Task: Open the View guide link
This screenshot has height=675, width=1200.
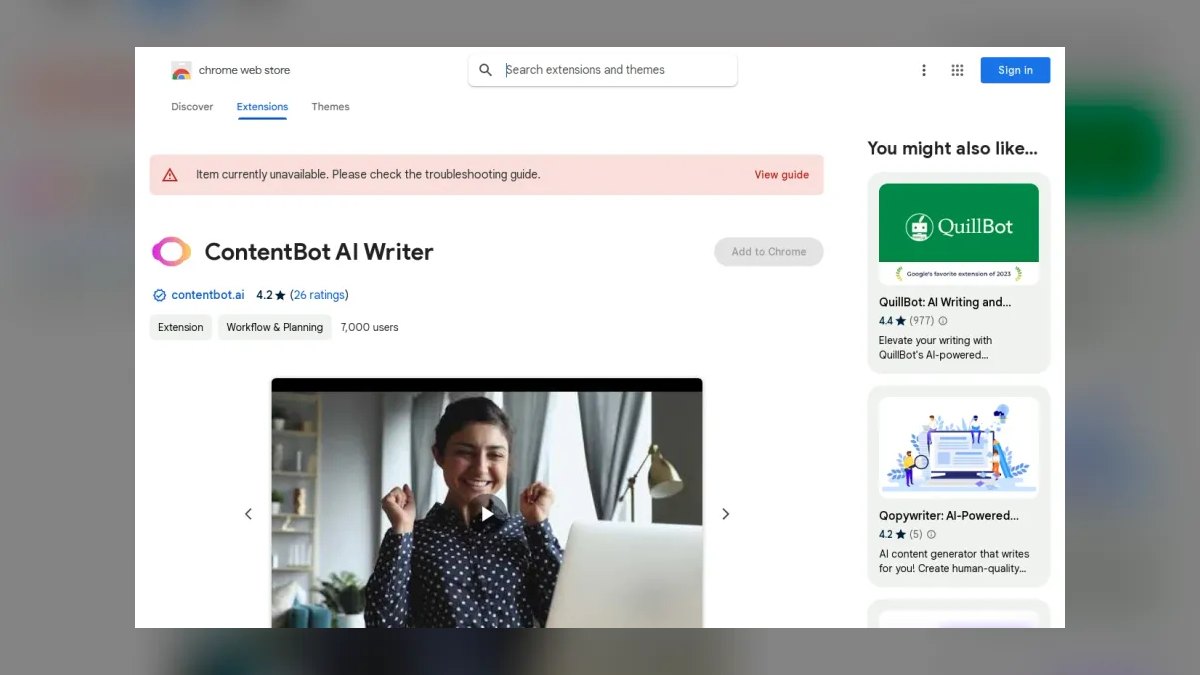Action: (x=782, y=174)
